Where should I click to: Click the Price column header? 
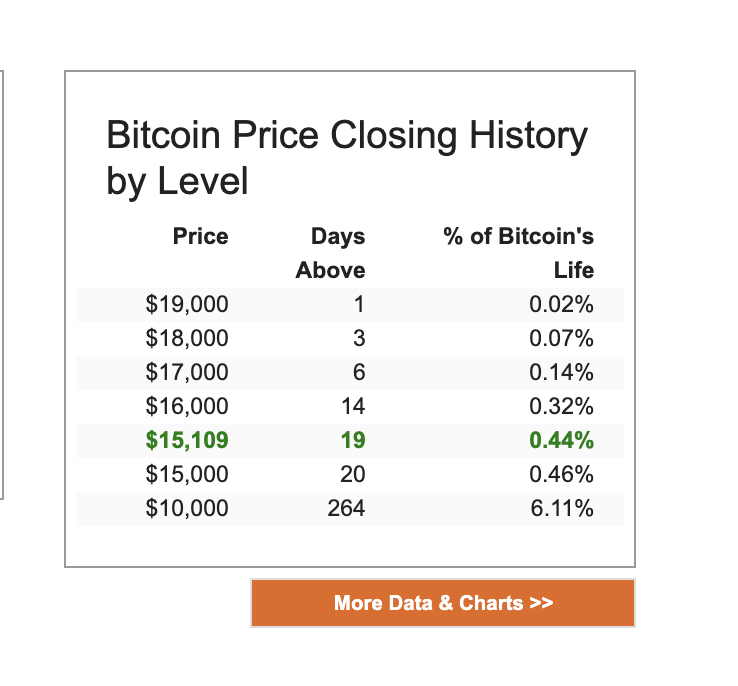point(200,237)
